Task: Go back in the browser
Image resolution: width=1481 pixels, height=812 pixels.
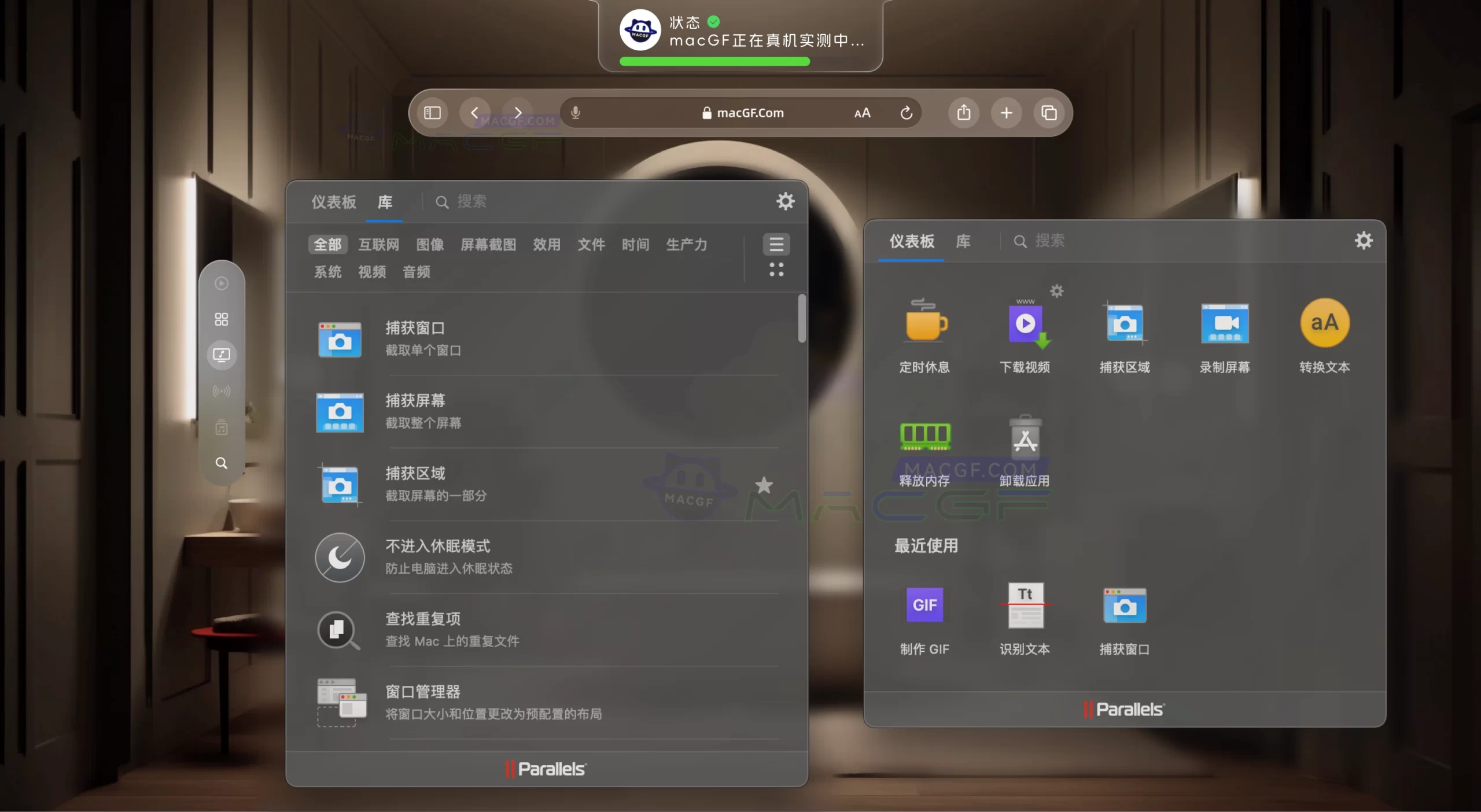Action: (476, 113)
